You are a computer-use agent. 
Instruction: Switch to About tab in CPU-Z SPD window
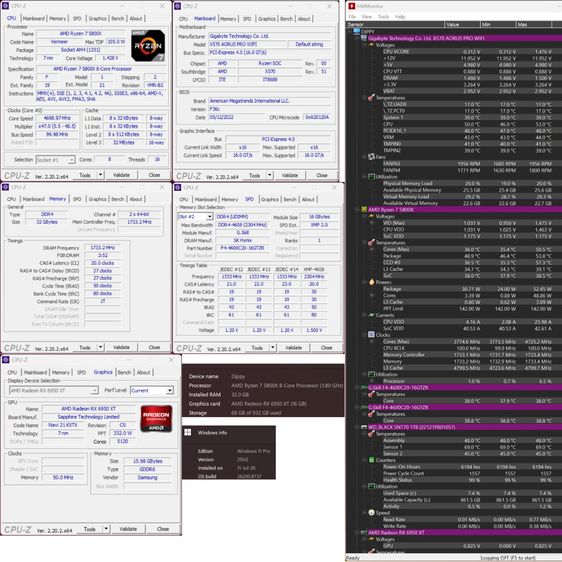pos(308,200)
